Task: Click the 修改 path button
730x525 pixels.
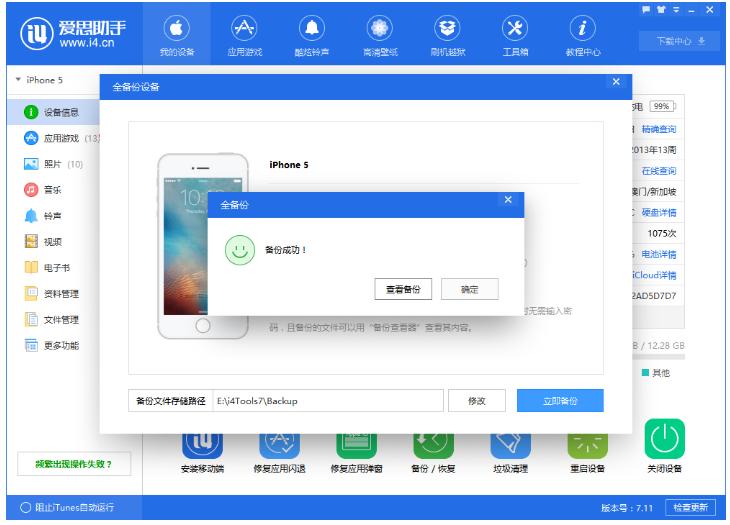Action: coord(477,401)
